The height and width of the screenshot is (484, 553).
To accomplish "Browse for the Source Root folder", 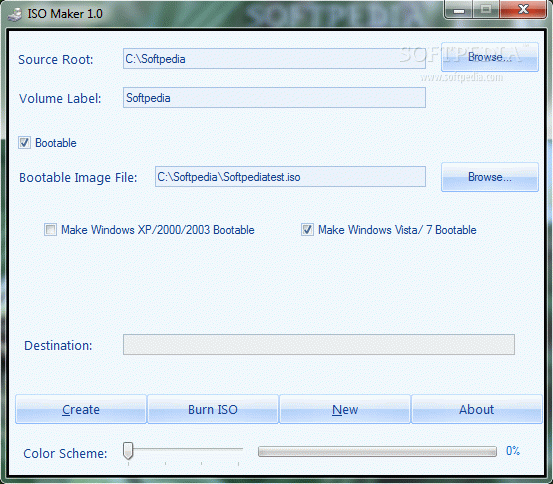I will [x=490, y=57].
